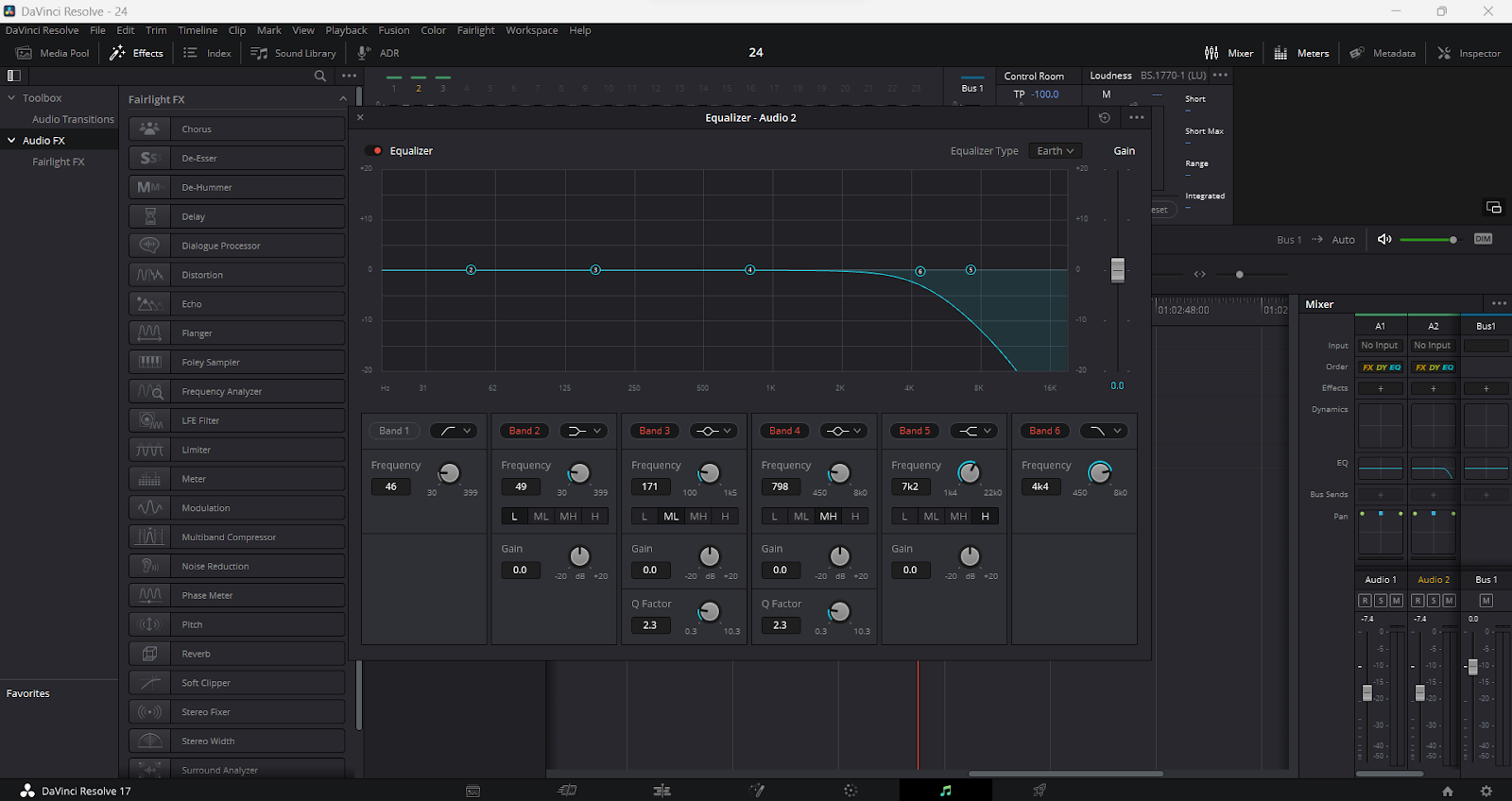Select H range for Band 5
Viewport: 1512px width, 801px height.
[x=985, y=516]
